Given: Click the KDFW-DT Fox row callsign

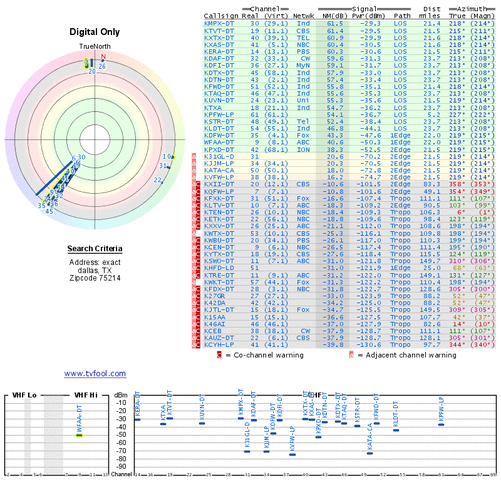Looking at the screenshot, I should (219, 135).
